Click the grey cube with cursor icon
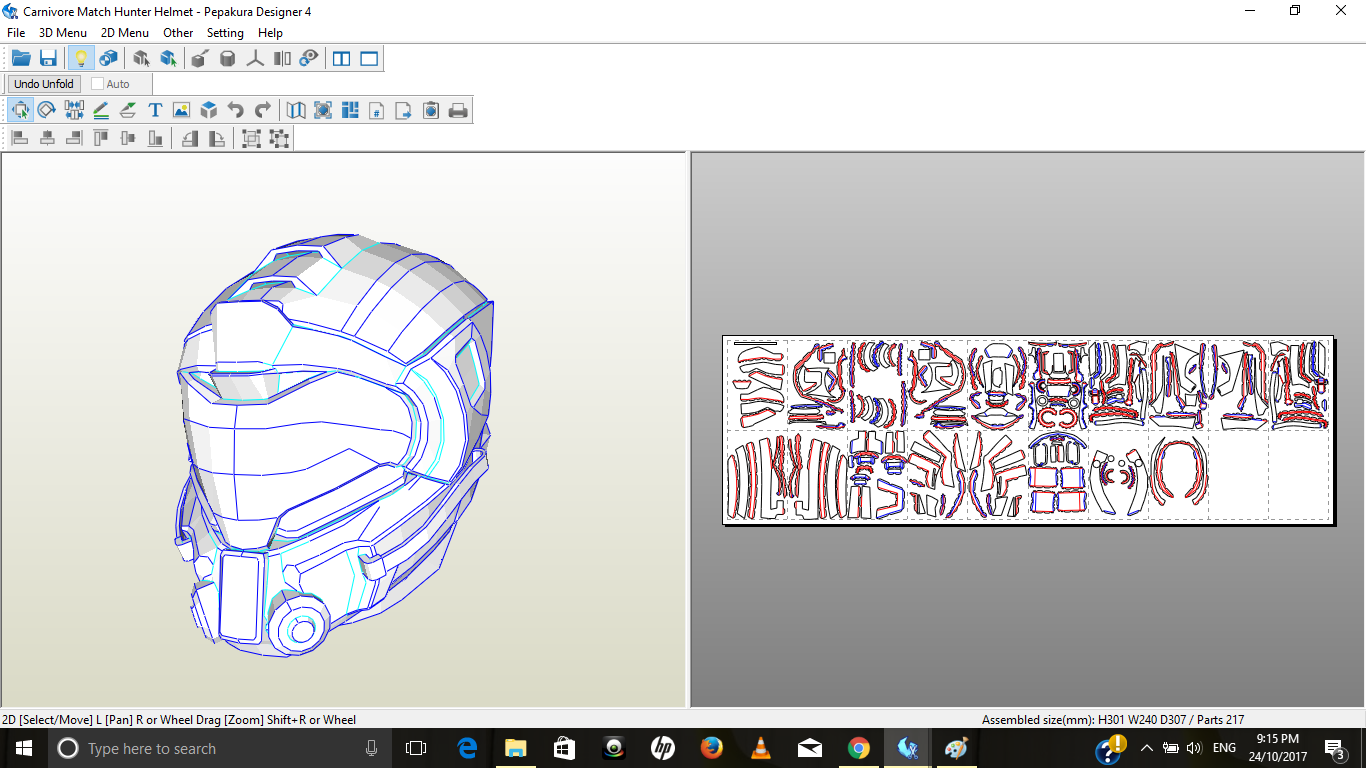 (141, 58)
